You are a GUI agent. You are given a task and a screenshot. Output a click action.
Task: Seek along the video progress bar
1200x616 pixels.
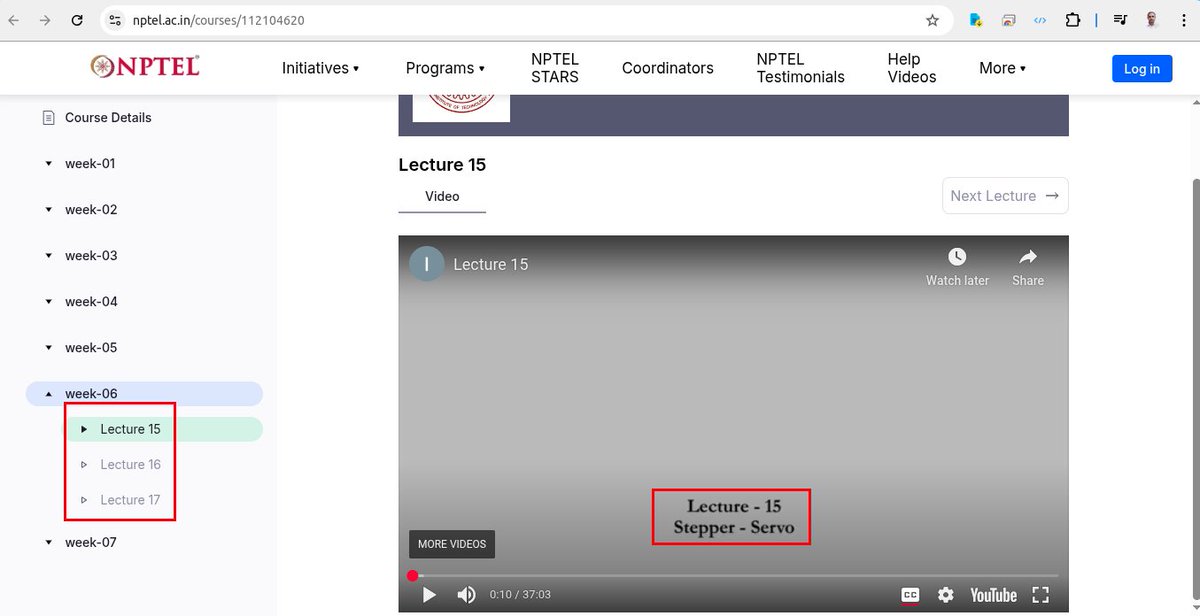point(733,576)
